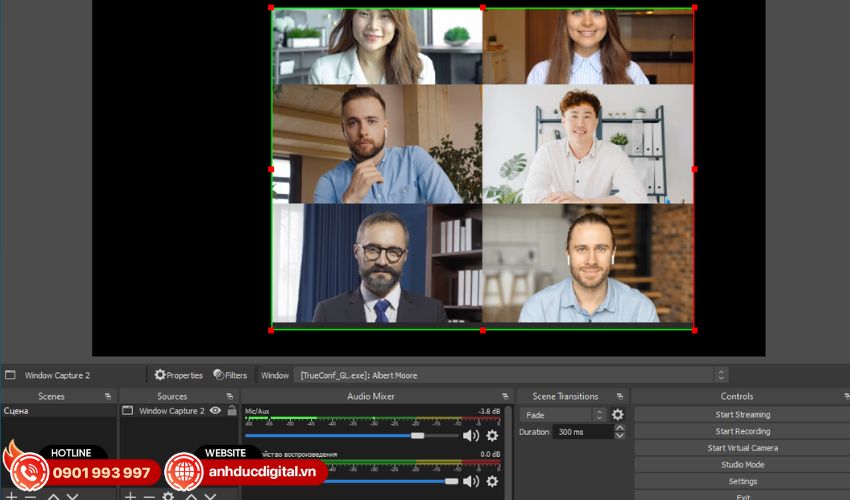Click the Start Streaming button

click(742, 415)
